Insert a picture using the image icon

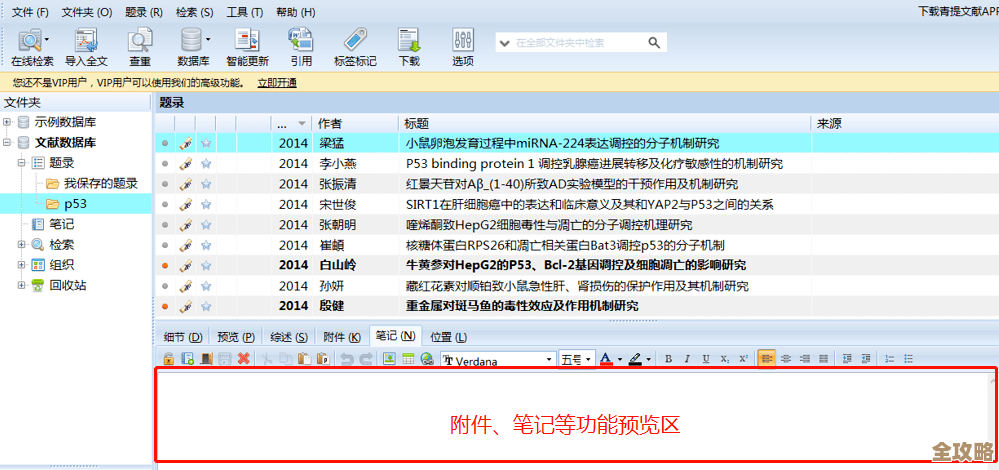point(389,359)
